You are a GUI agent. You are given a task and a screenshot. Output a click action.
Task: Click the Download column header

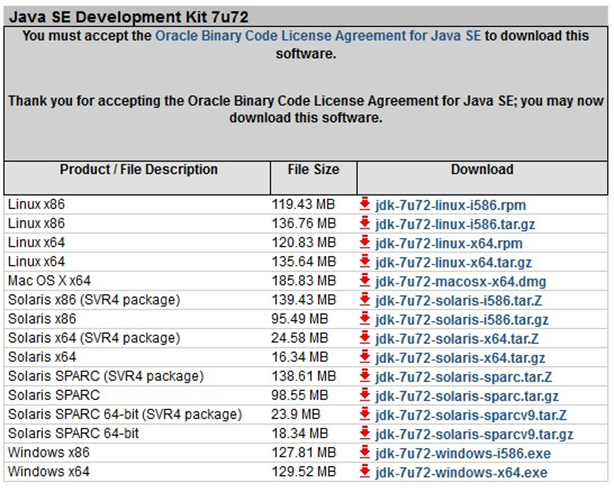tap(481, 170)
